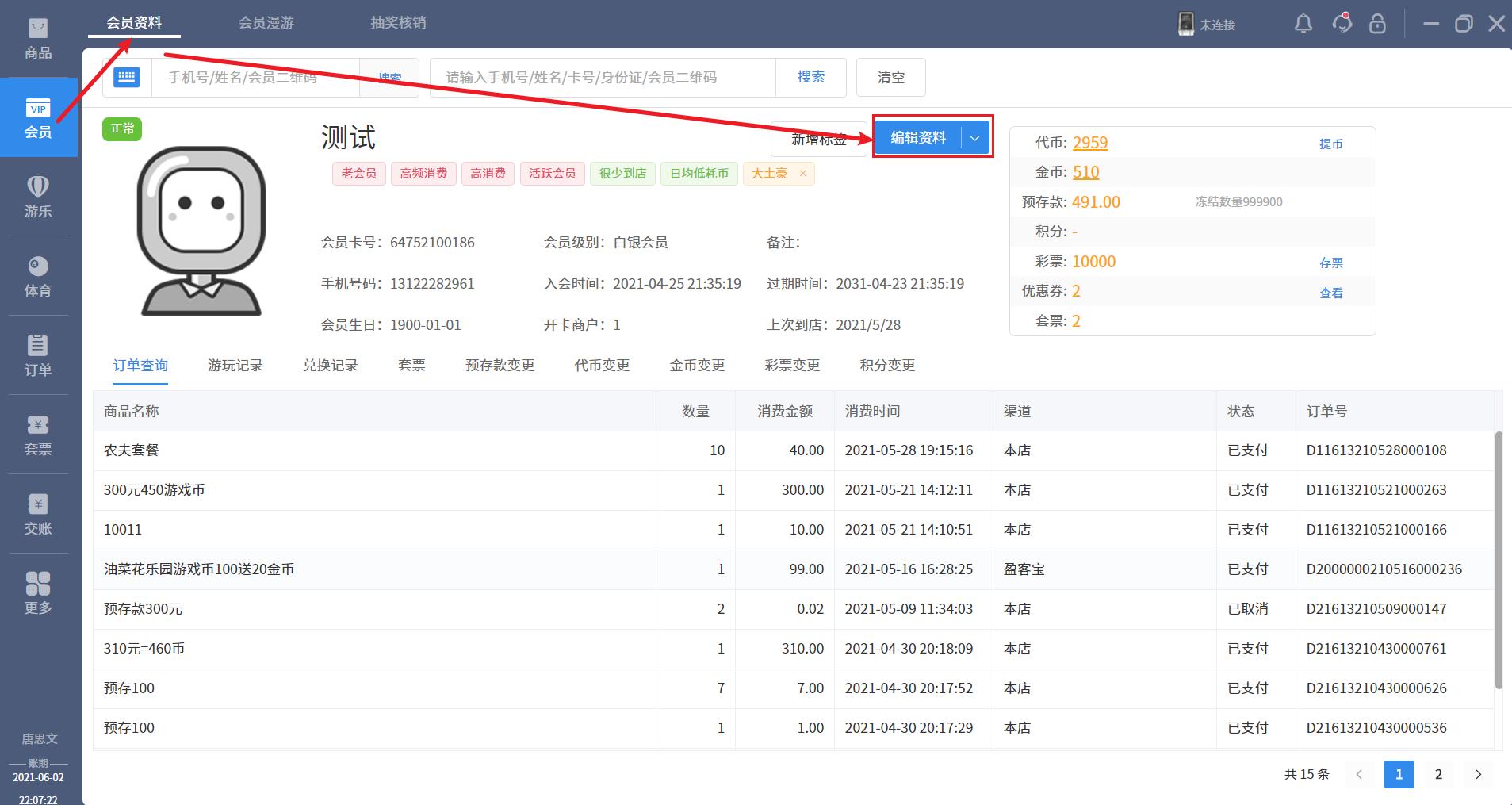The image size is (1512, 805).
Task: Click the 正常 status badge
Action: tap(122, 128)
